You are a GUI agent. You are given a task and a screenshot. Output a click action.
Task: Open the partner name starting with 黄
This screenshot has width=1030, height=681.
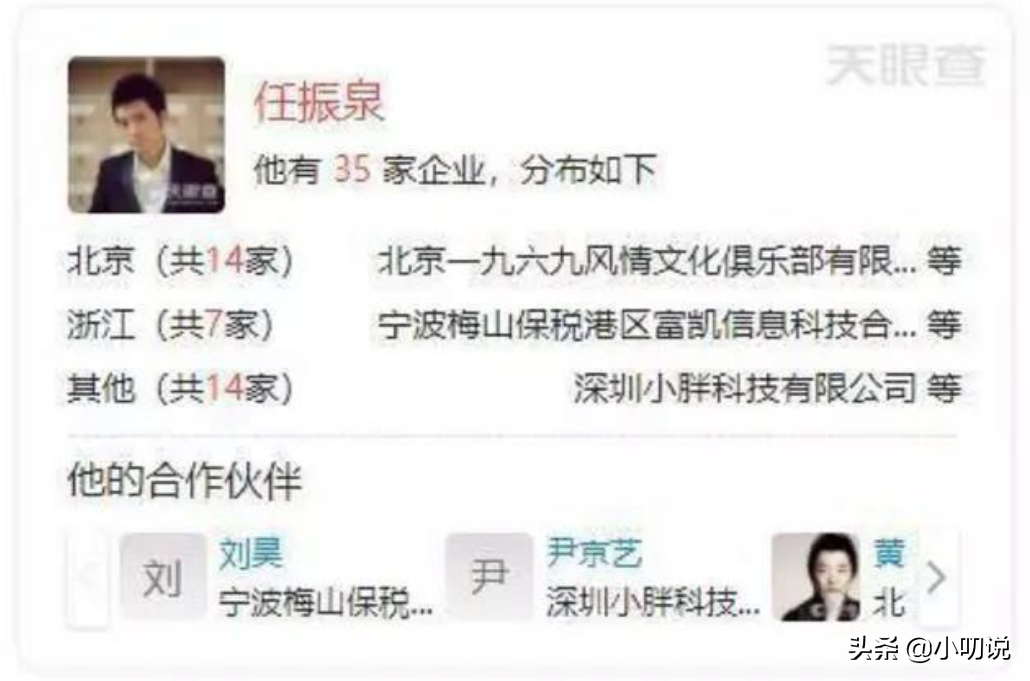pyautogui.click(x=889, y=553)
